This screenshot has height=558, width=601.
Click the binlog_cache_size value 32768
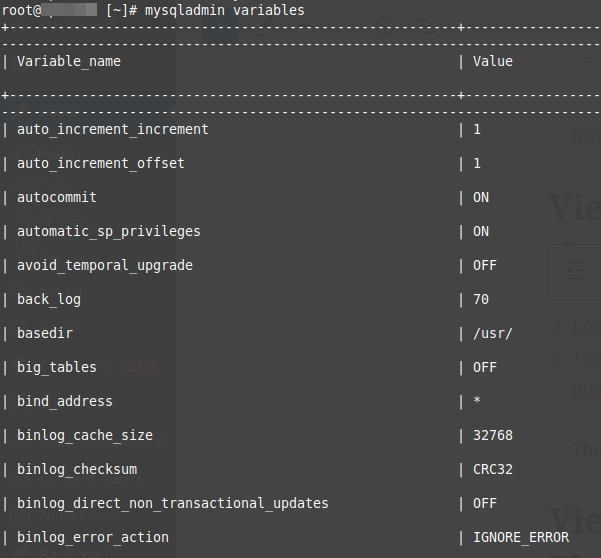(493, 435)
